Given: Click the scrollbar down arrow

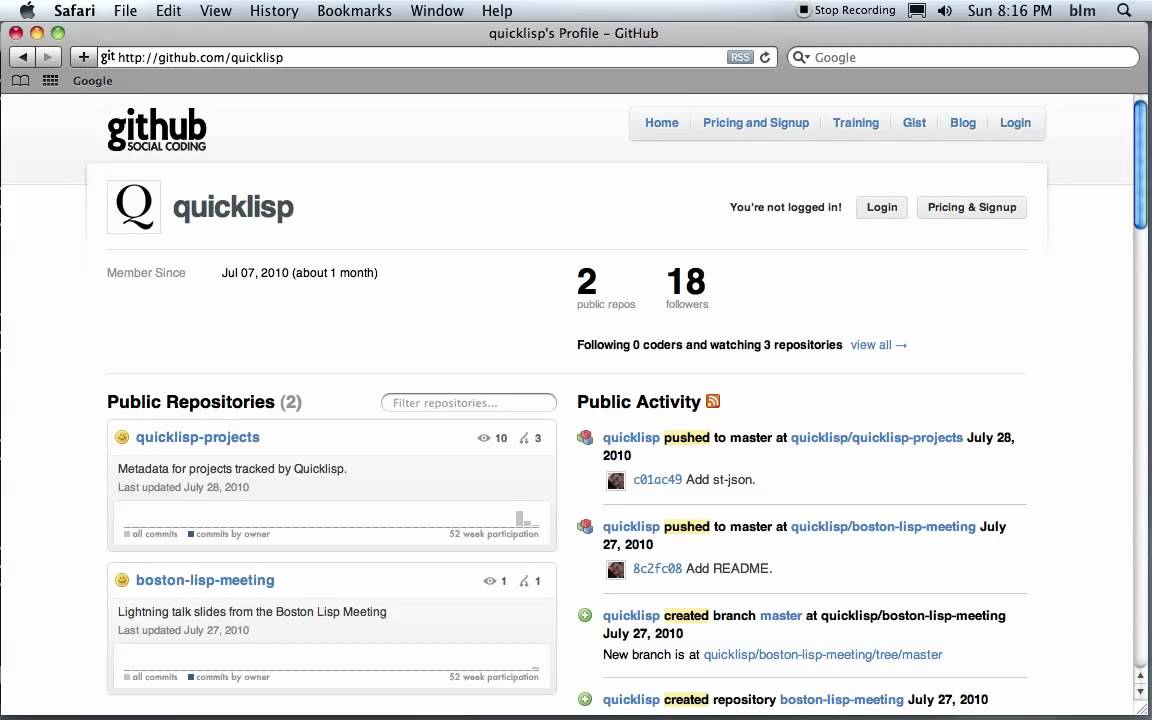Looking at the screenshot, I should click(x=1140, y=692).
